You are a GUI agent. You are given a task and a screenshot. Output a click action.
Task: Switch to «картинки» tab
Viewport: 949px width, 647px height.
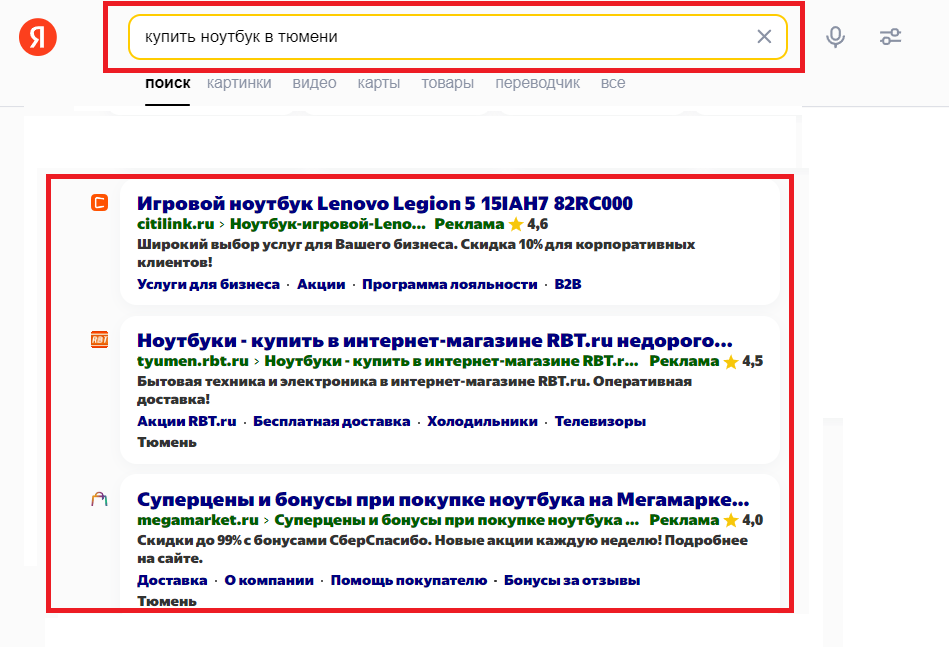[239, 83]
